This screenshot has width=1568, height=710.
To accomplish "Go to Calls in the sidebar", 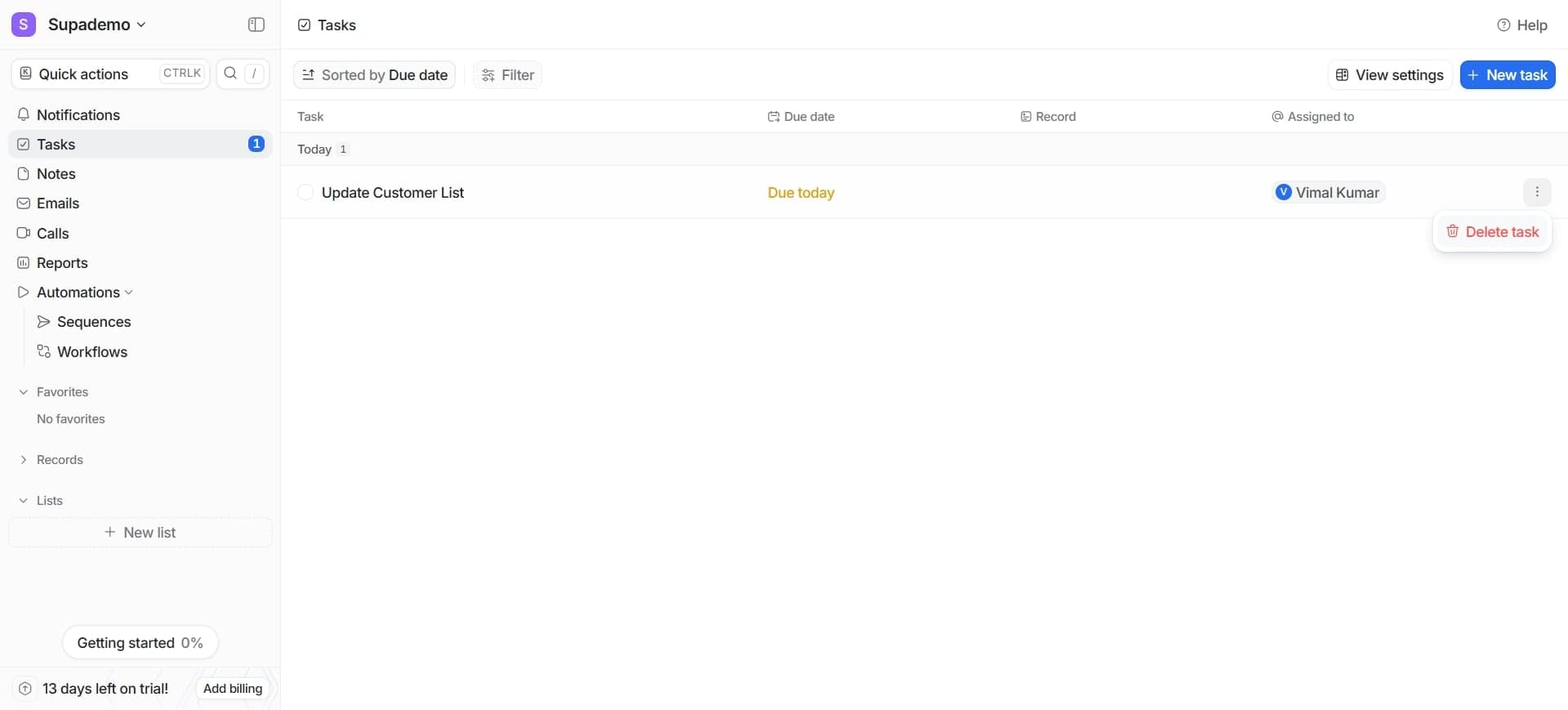I will (x=52, y=234).
